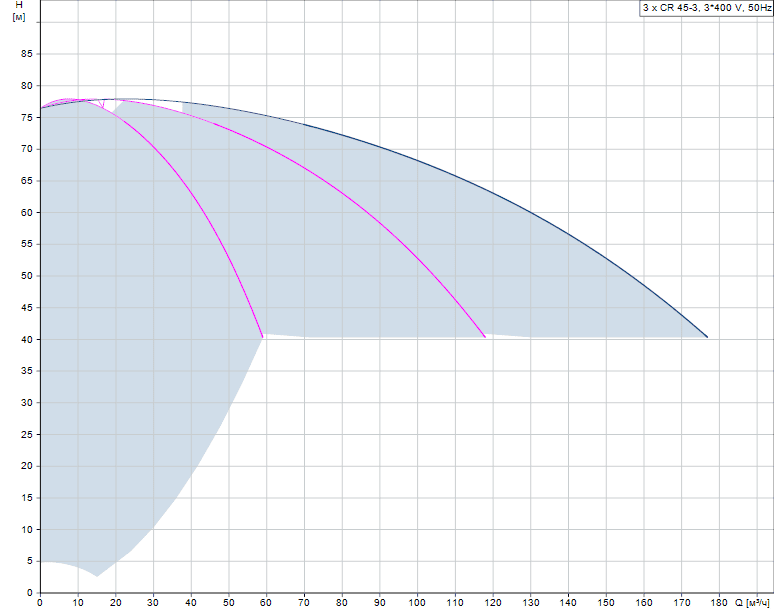Image resolution: width=774 pixels, height=611 pixels.
Task: Click the H [м] axis title
Action: (19, 11)
